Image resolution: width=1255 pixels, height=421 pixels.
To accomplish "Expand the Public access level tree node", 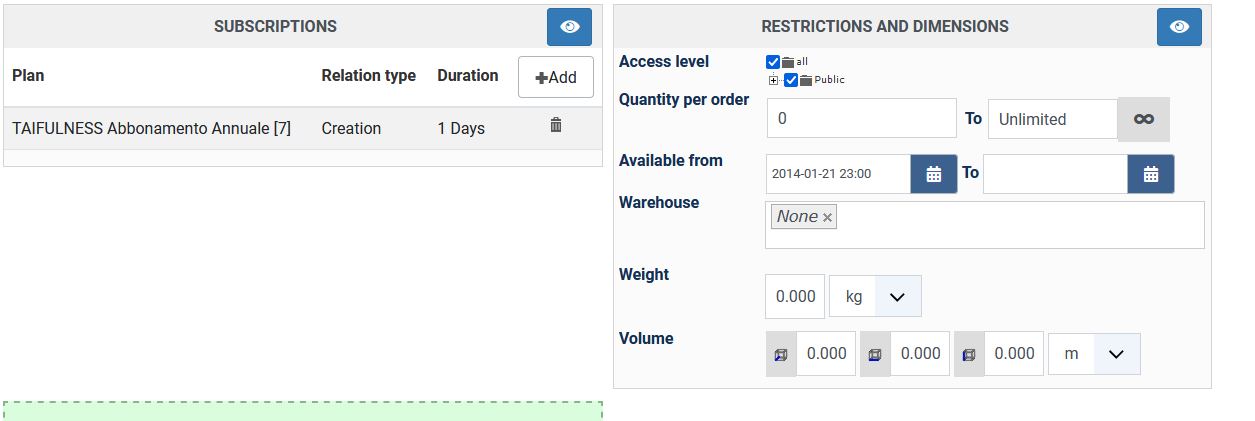I will pos(774,80).
